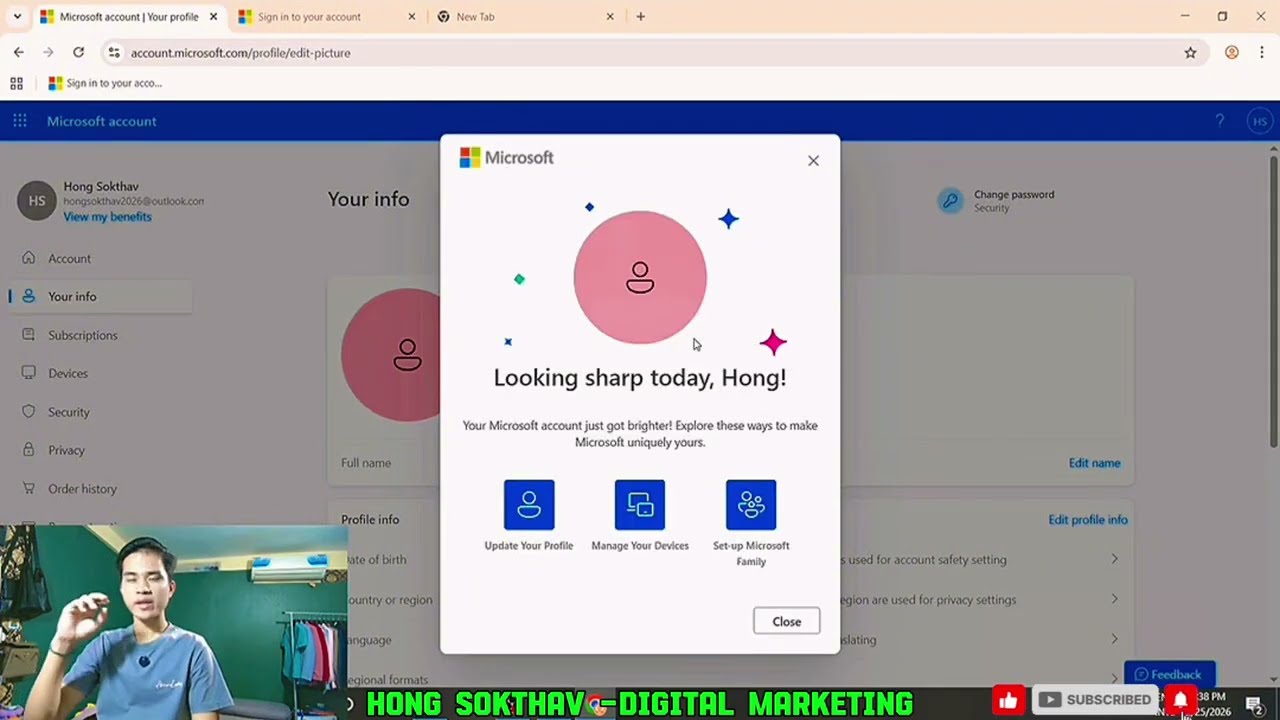Open the bookmarks bar apps grid icon

point(16,83)
